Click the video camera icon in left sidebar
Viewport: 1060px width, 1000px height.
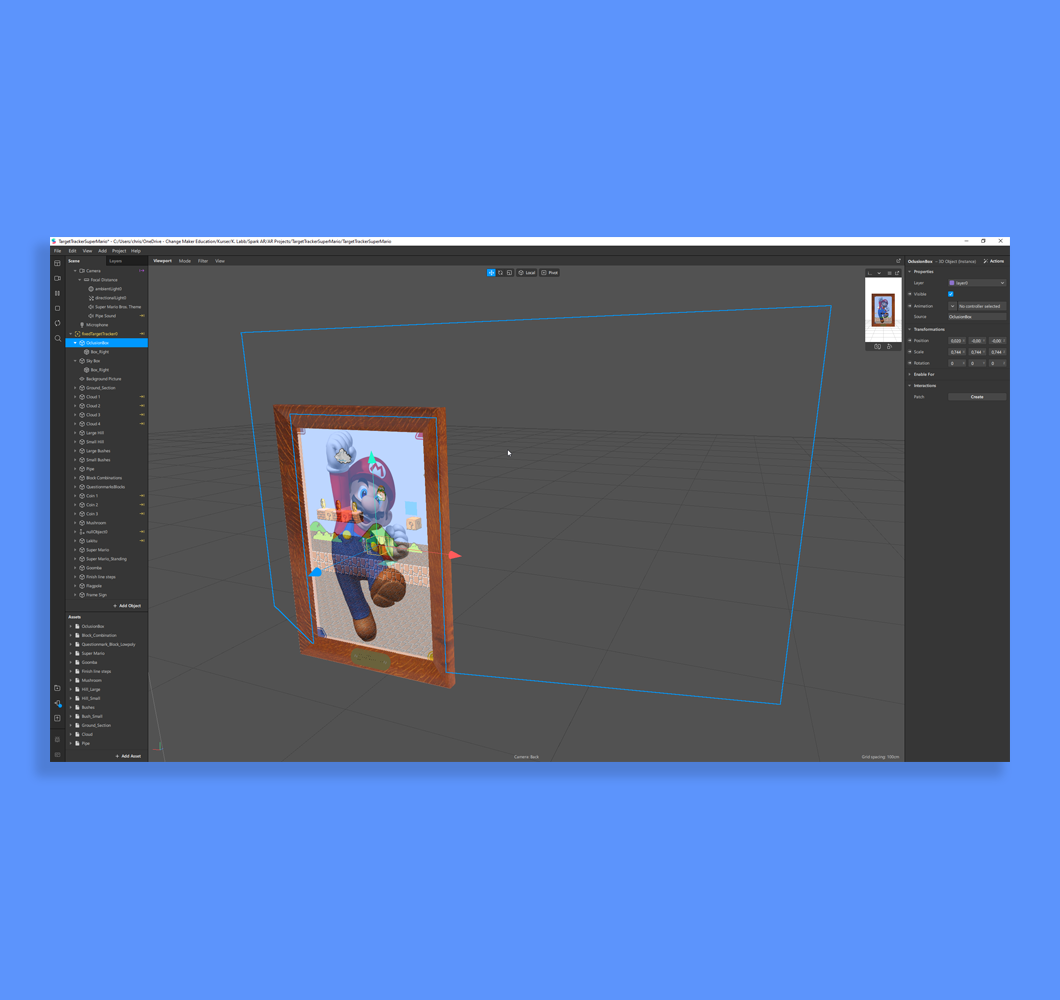[57, 278]
